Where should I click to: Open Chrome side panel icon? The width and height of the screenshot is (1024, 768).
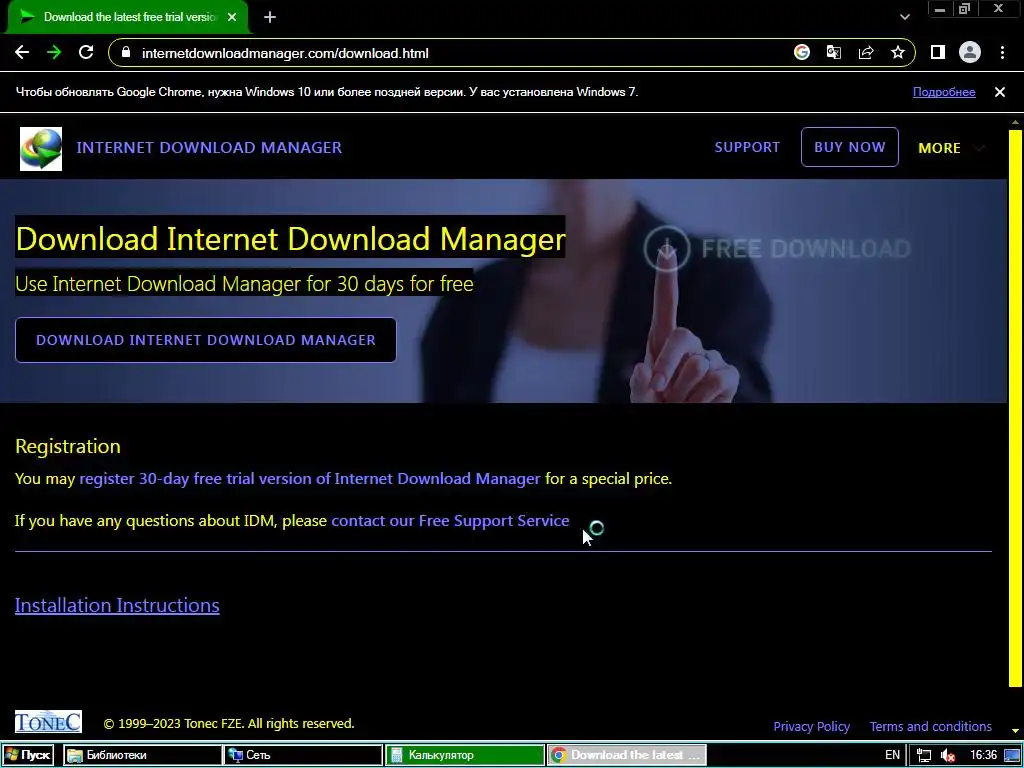coord(938,52)
